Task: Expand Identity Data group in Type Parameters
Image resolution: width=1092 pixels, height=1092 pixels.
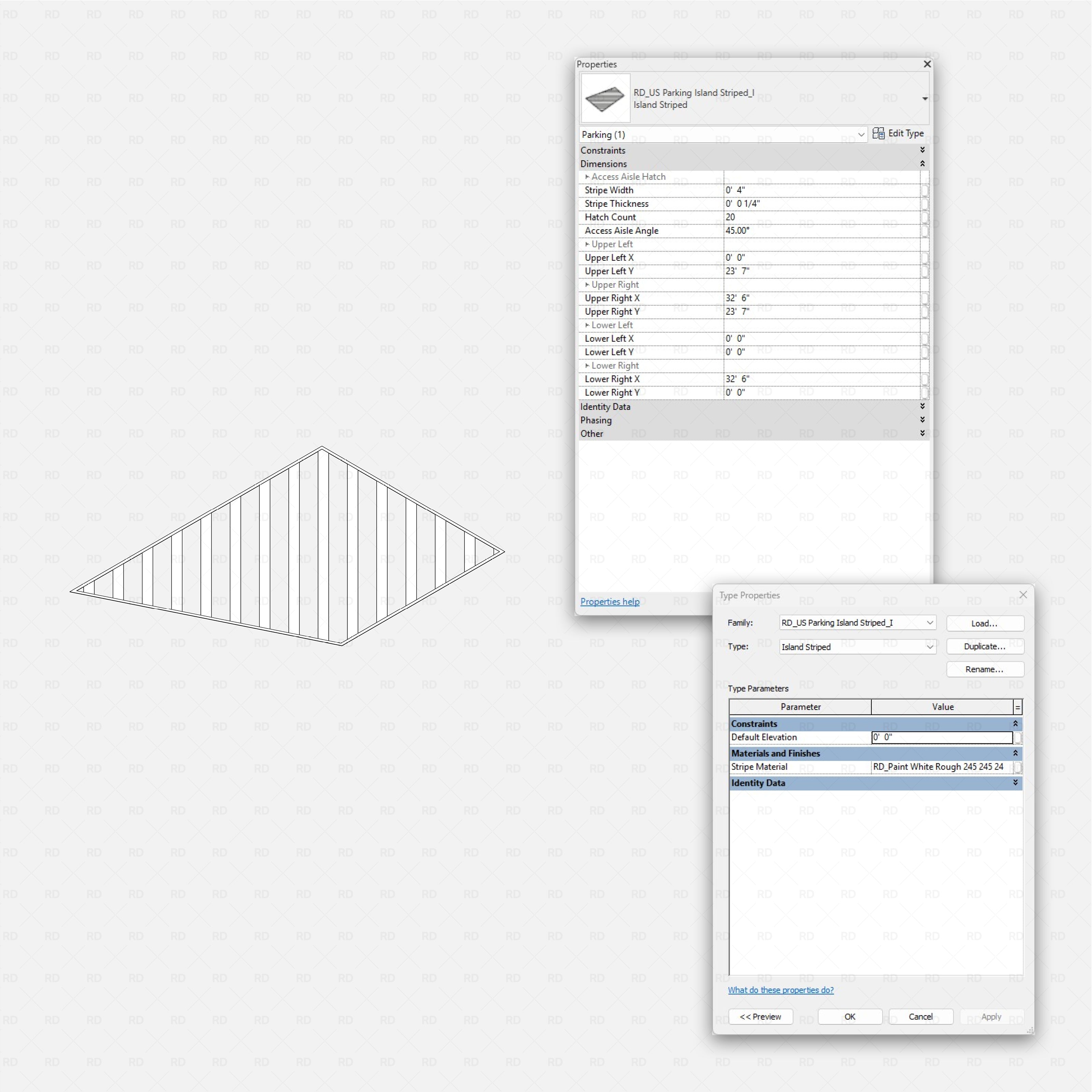Action: click(1015, 783)
